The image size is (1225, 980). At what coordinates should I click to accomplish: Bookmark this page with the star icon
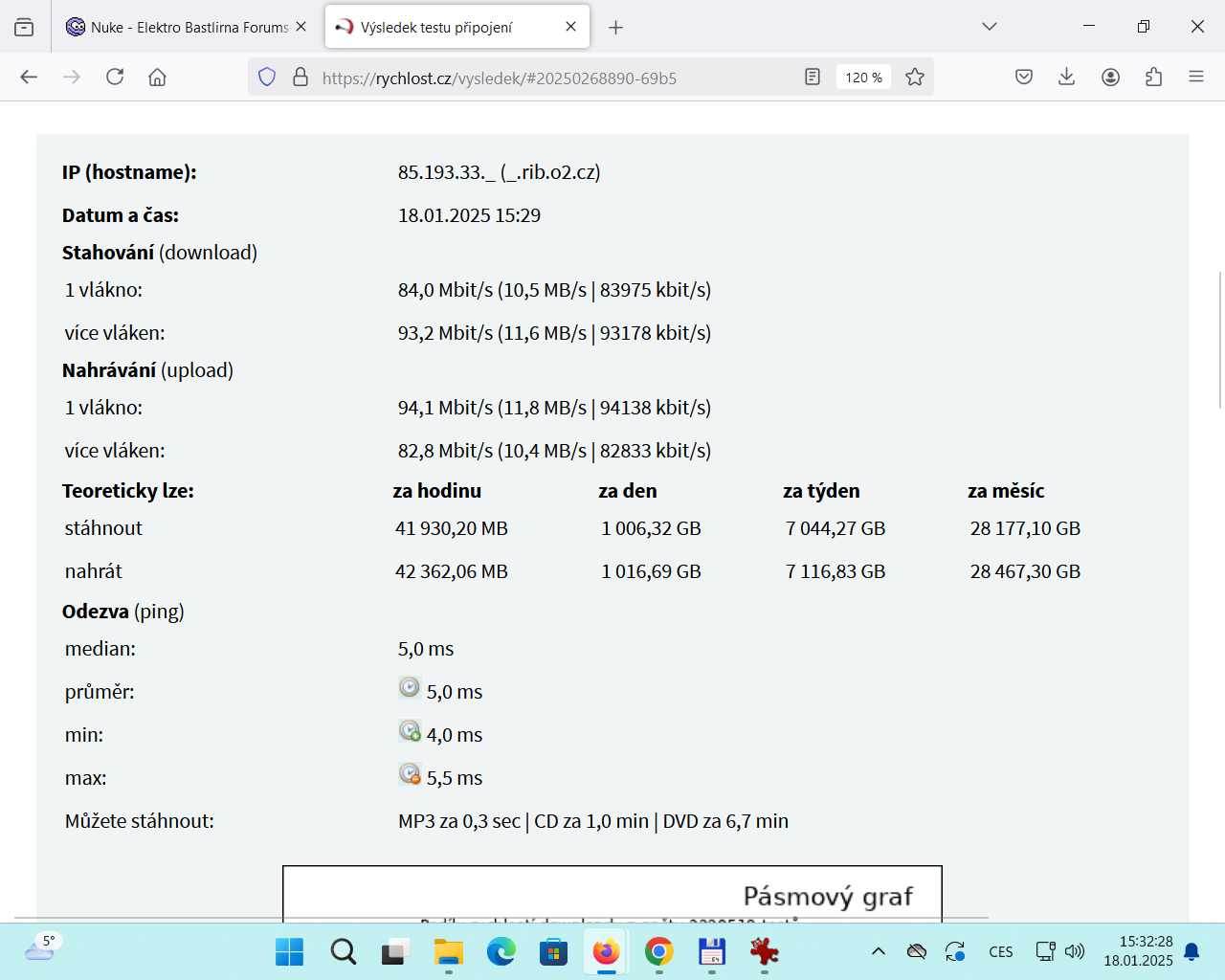(x=915, y=78)
